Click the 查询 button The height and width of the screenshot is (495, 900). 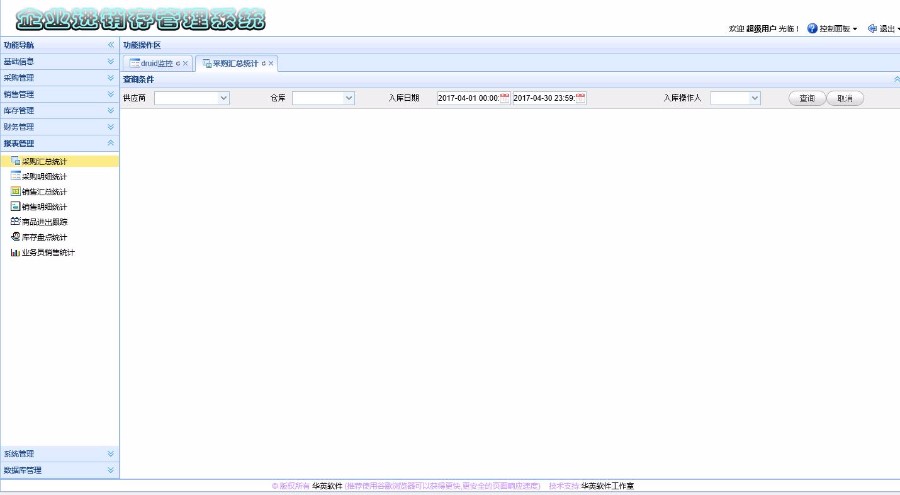807,98
